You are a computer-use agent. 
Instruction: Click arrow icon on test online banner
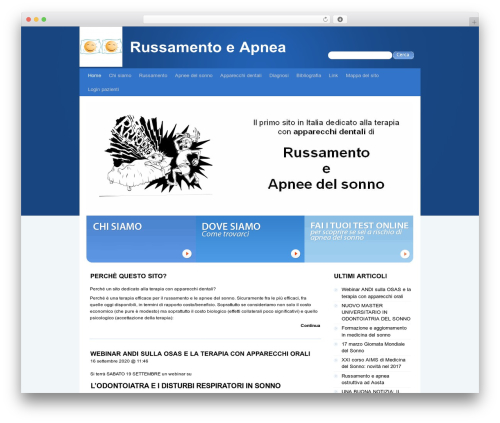coord(405,254)
